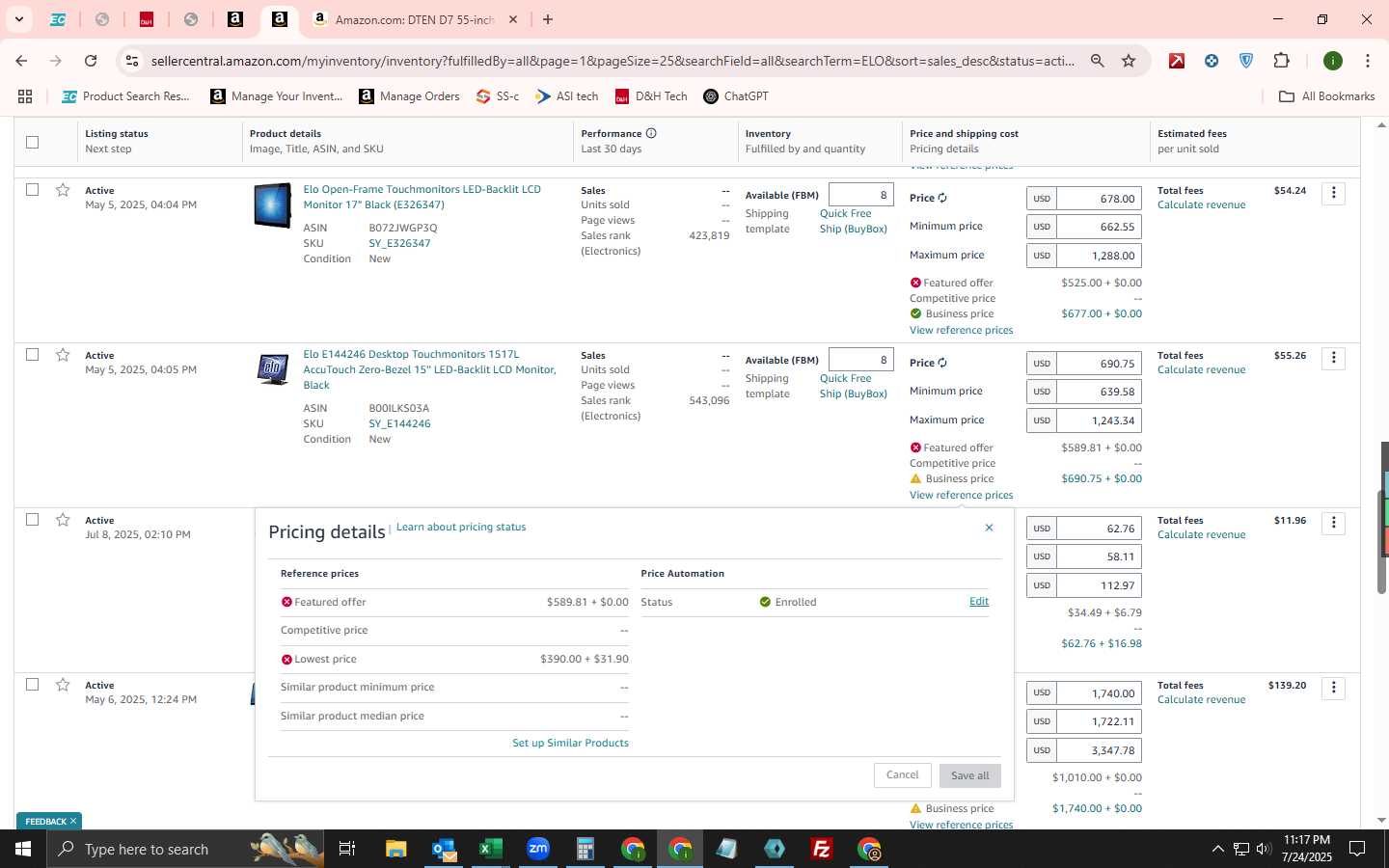Open Chrome's three-dot main menu
The height and width of the screenshot is (868, 1389).
coord(1367,61)
